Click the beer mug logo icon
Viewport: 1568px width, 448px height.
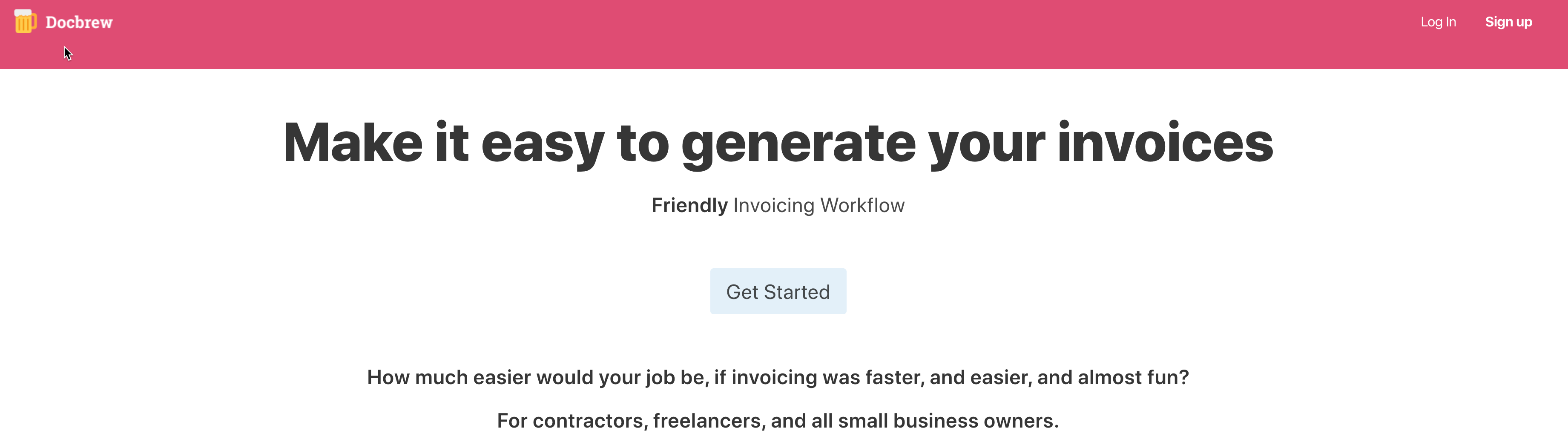25,22
